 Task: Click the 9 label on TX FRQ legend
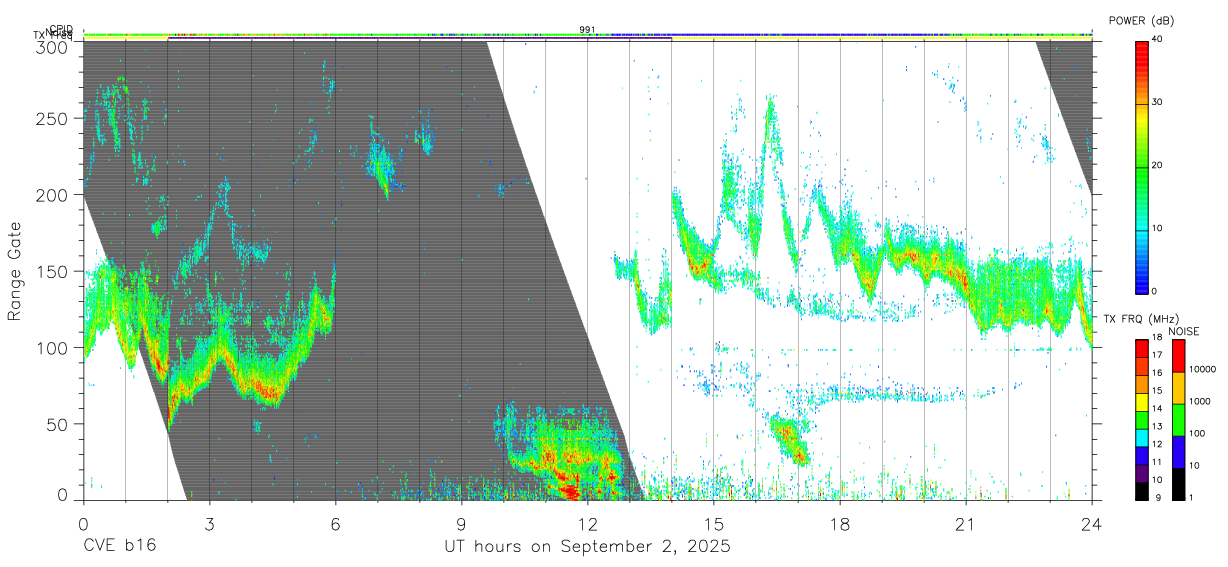(x=1157, y=497)
